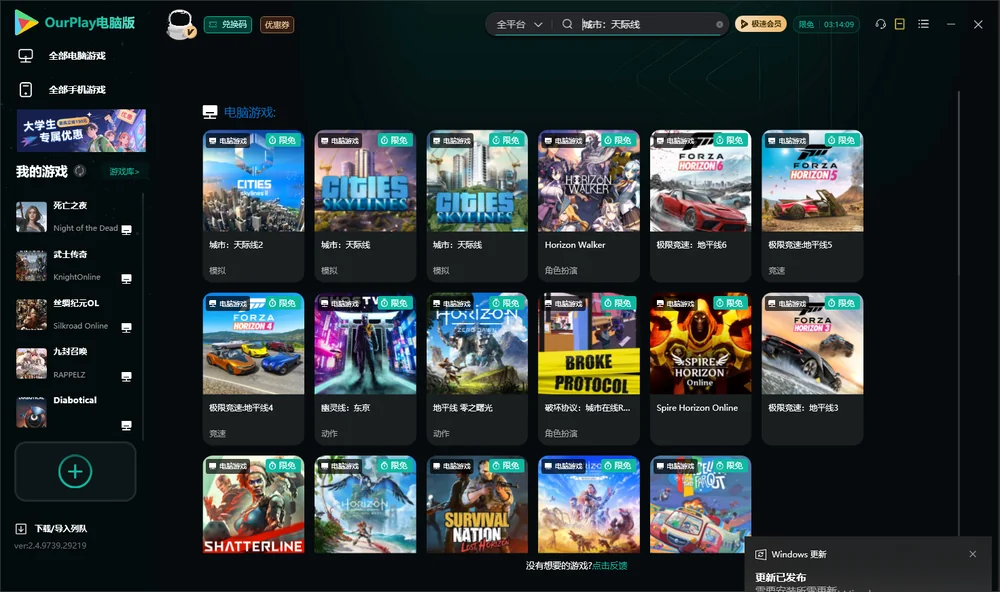The height and width of the screenshot is (592, 1000).
Task: Clear the search box text
Action: point(719,25)
